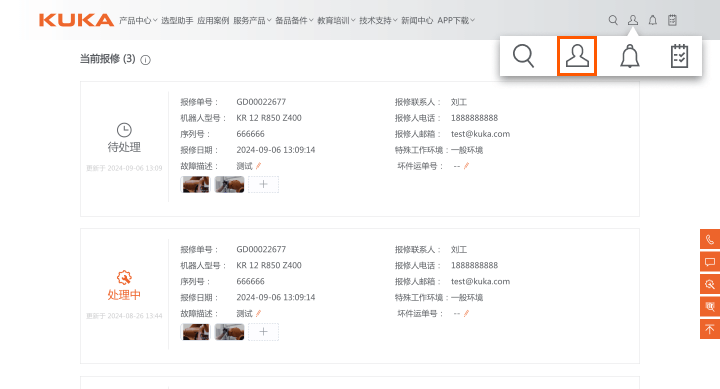The width and height of the screenshot is (720, 389).
Task: Open 新闻中心 in the navigation
Action: (417, 20)
